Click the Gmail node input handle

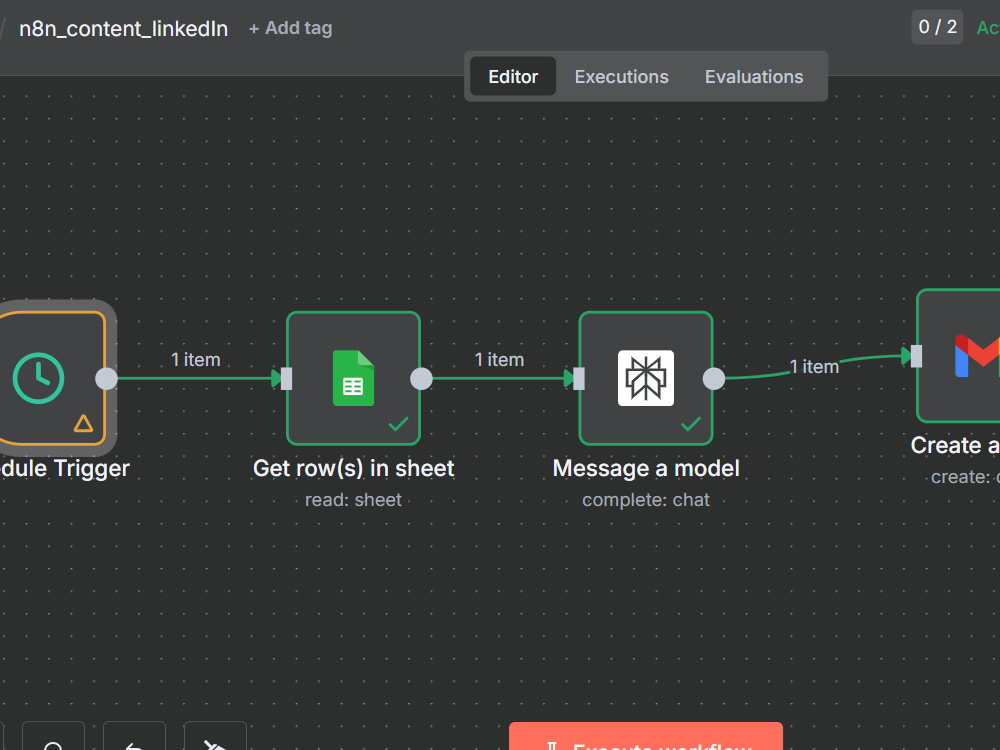[916, 356]
